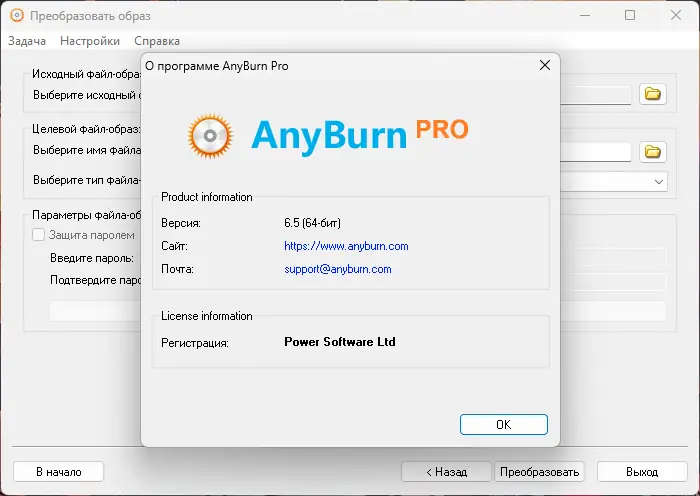Viewport: 700px width, 496px height.
Task: Click the Регистрация: label
Action: point(195,343)
